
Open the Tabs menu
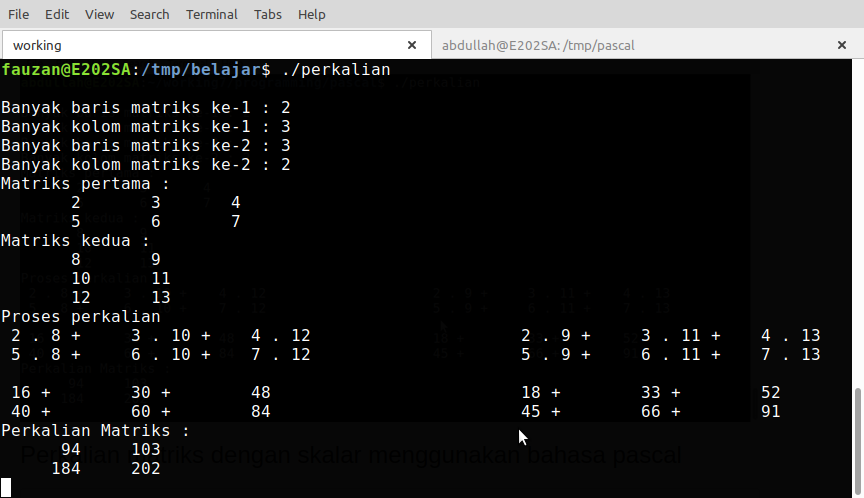(x=267, y=14)
